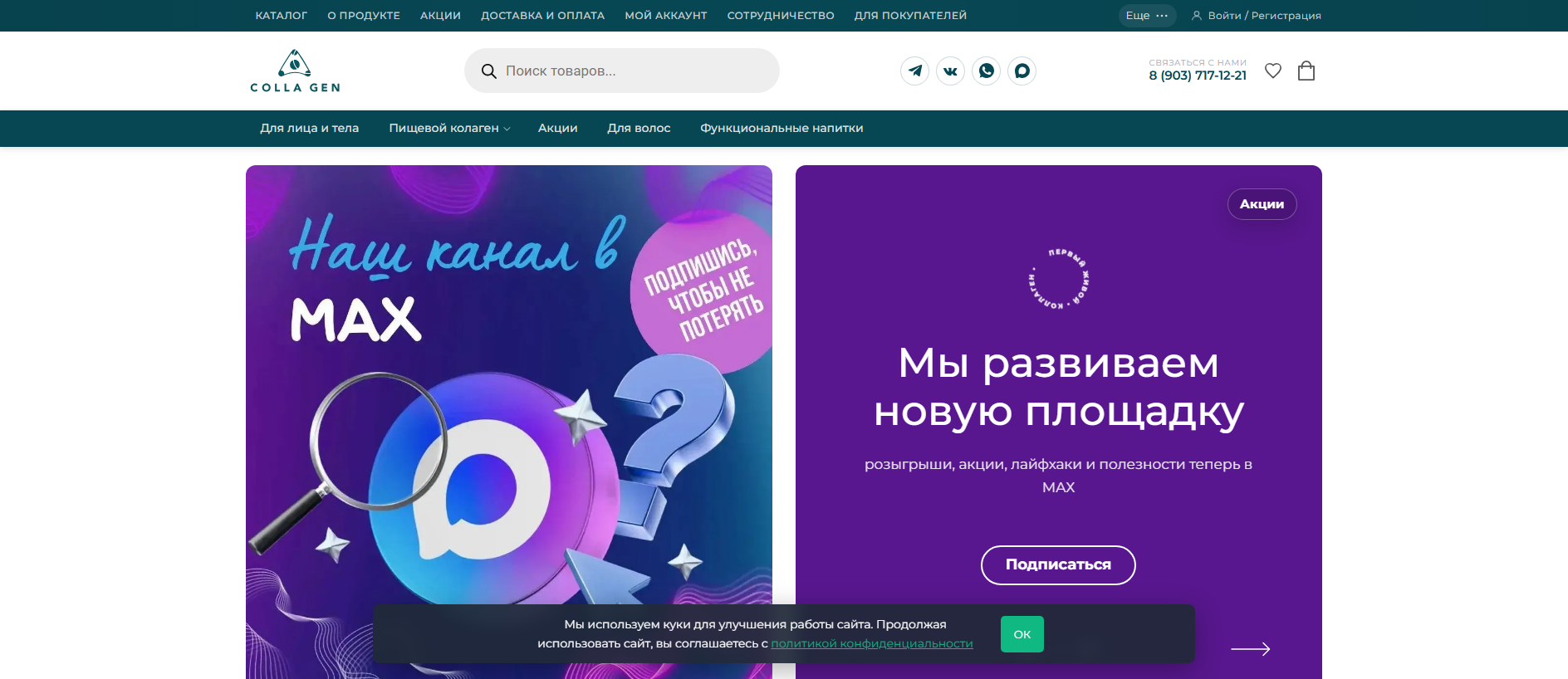Open АКЦИИ in the top bar
Viewport: 1568px width, 679px height.
click(x=440, y=16)
